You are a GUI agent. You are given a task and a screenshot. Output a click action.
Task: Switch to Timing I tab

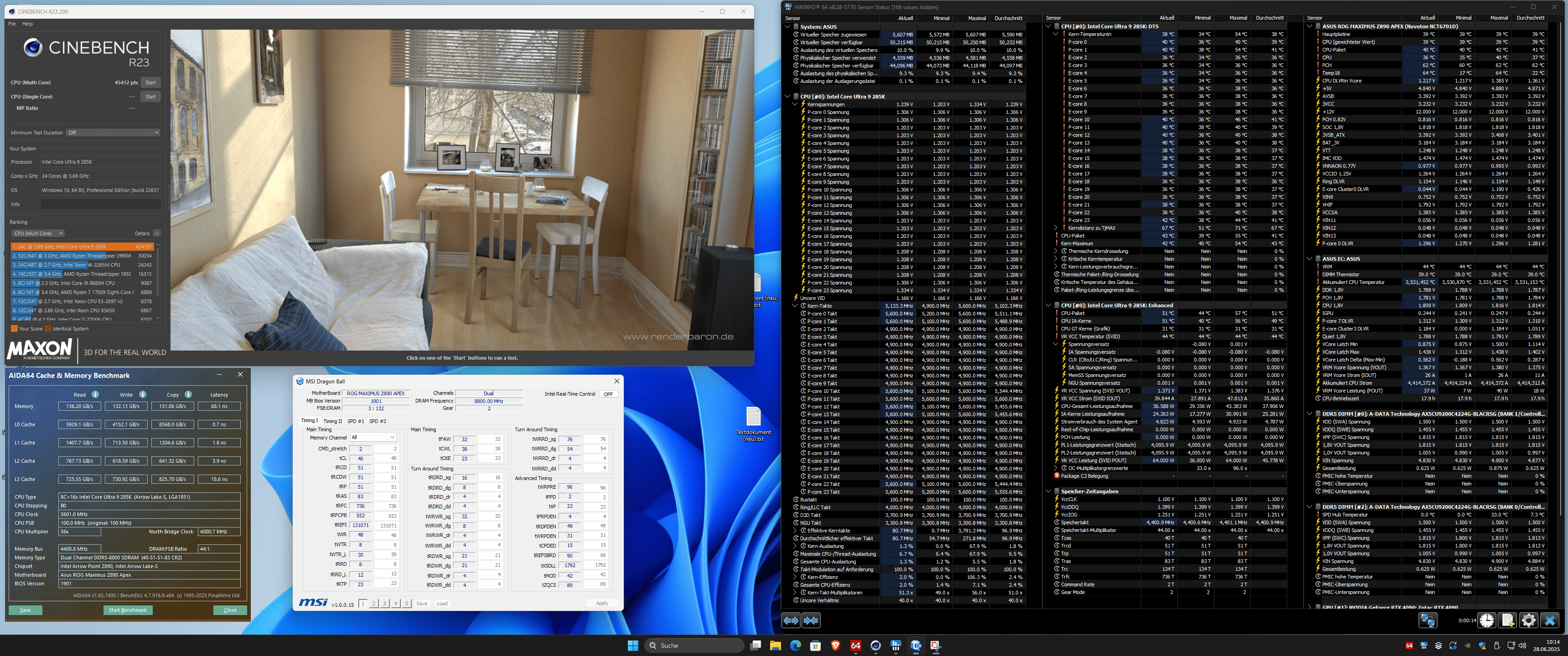click(x=309, y=420)
